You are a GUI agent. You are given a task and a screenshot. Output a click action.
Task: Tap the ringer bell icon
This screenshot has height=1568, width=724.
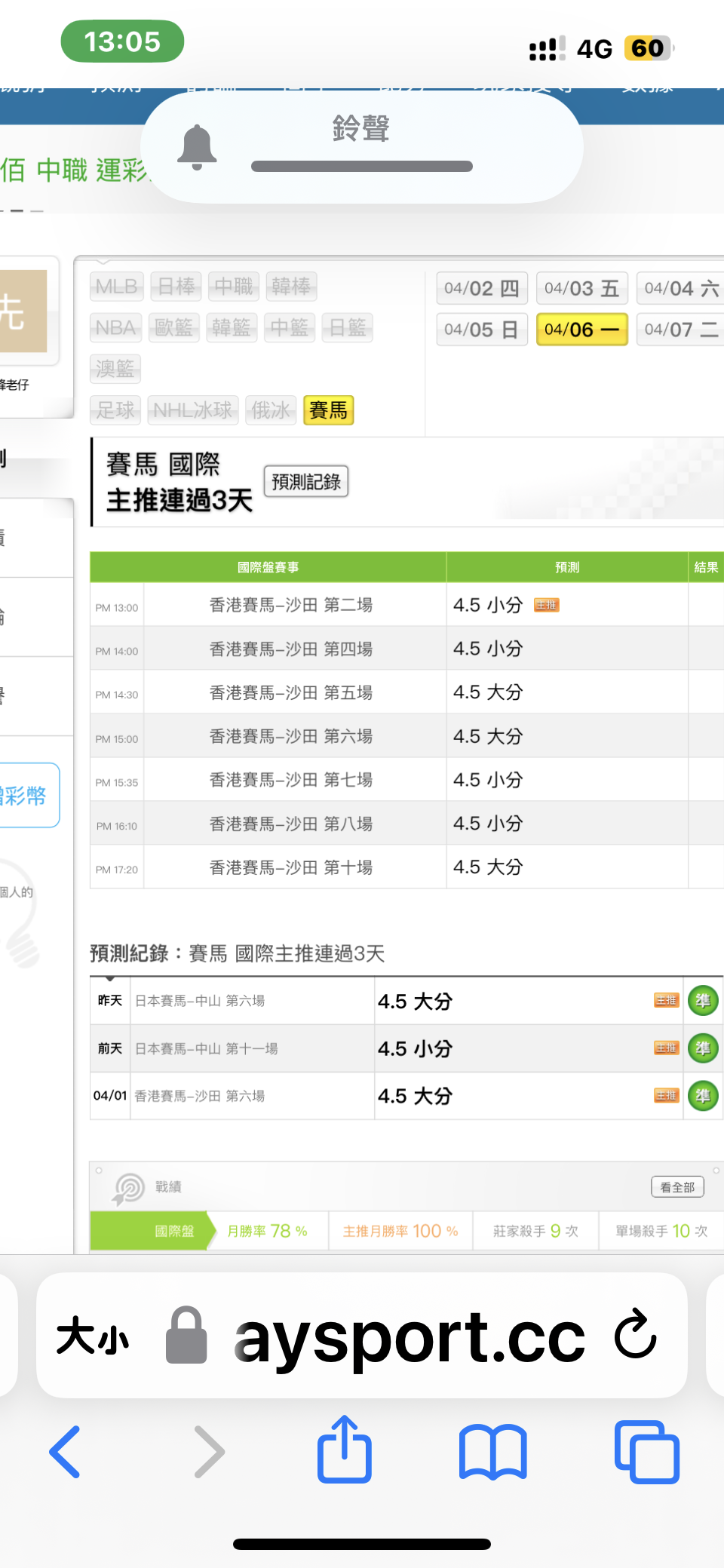click(197, 147)
